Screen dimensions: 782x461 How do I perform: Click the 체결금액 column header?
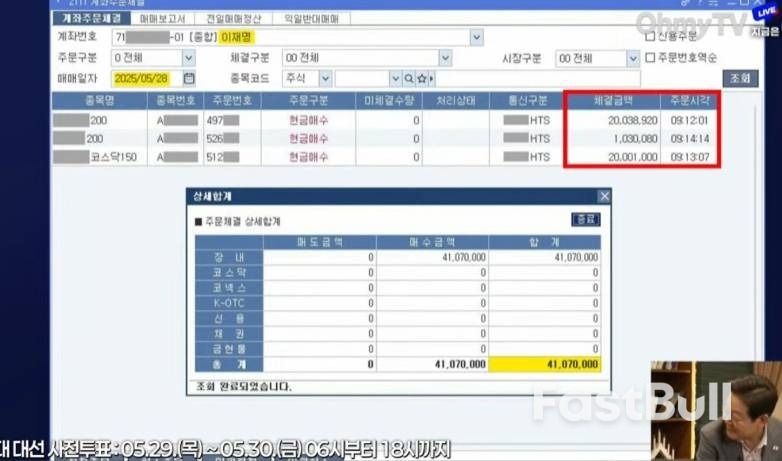tap(613, 101)
